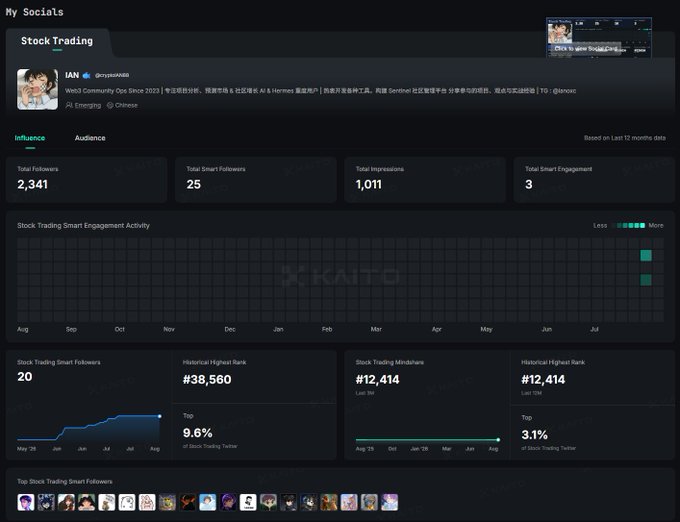Open the Stock Trading tab
The height and width of the screenshot is (522, 680).
point(57,41)
